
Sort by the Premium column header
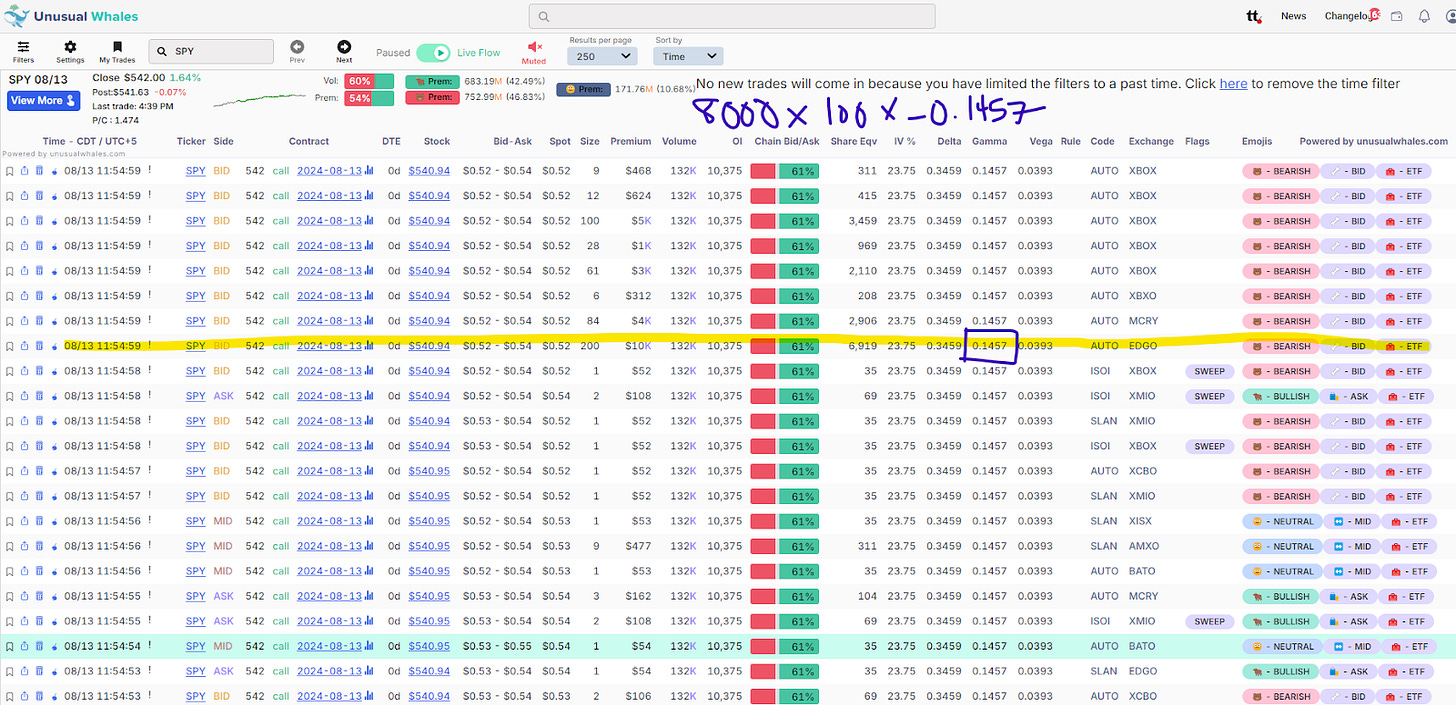[x=631, y=141]
